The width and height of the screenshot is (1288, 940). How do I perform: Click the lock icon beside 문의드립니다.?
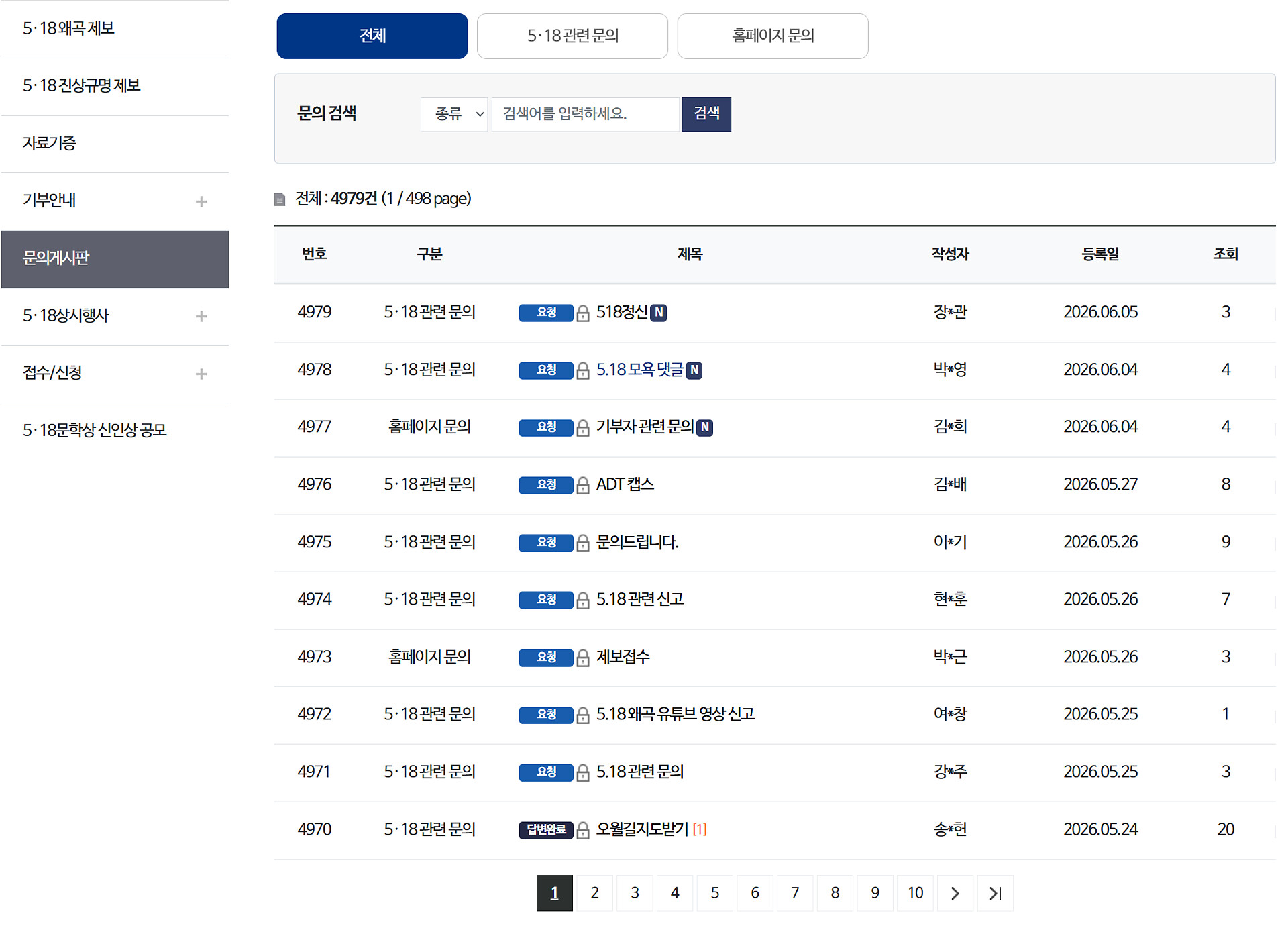click(583, 543)
